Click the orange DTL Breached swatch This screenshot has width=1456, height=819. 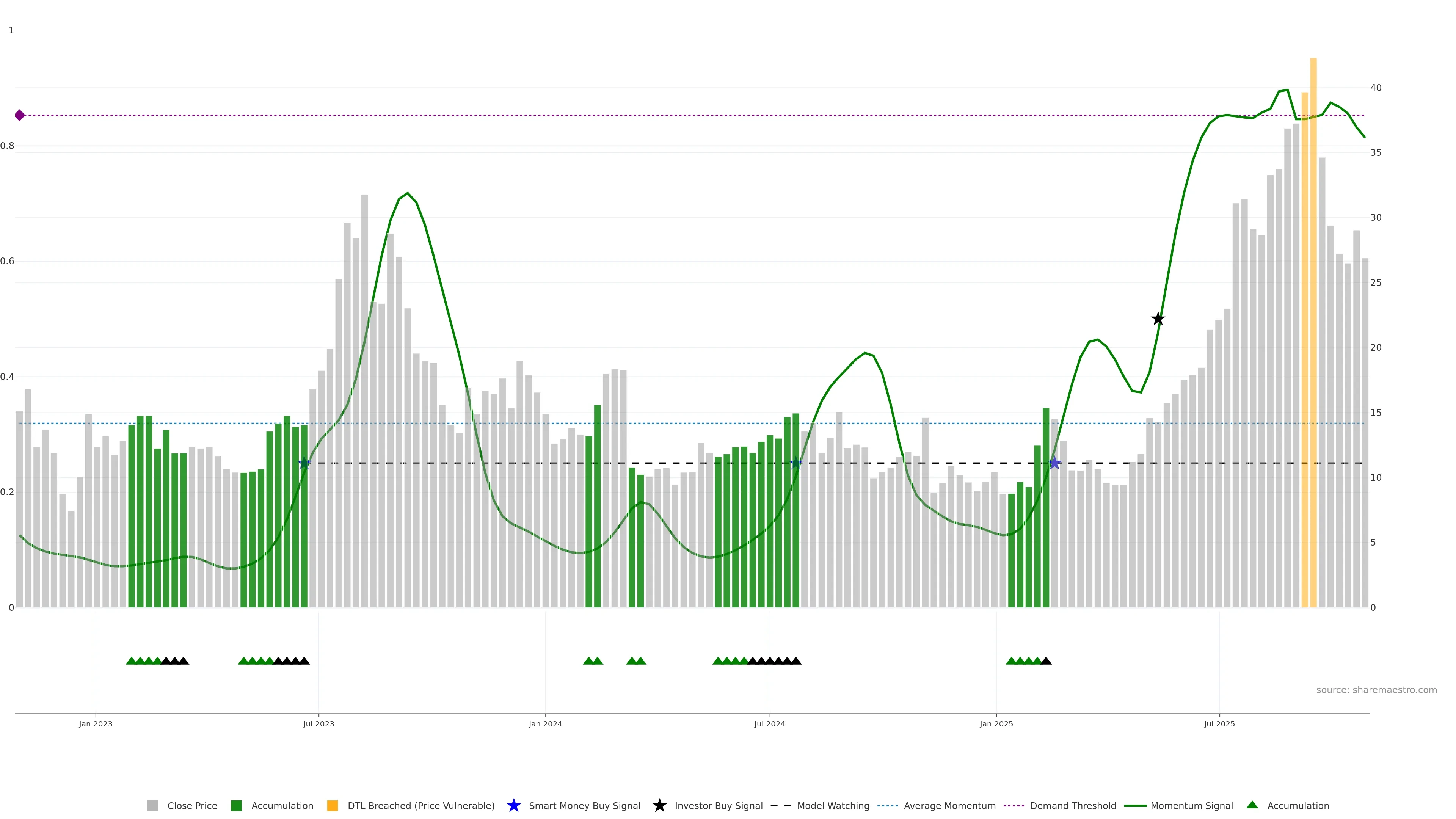click(333, 806)
